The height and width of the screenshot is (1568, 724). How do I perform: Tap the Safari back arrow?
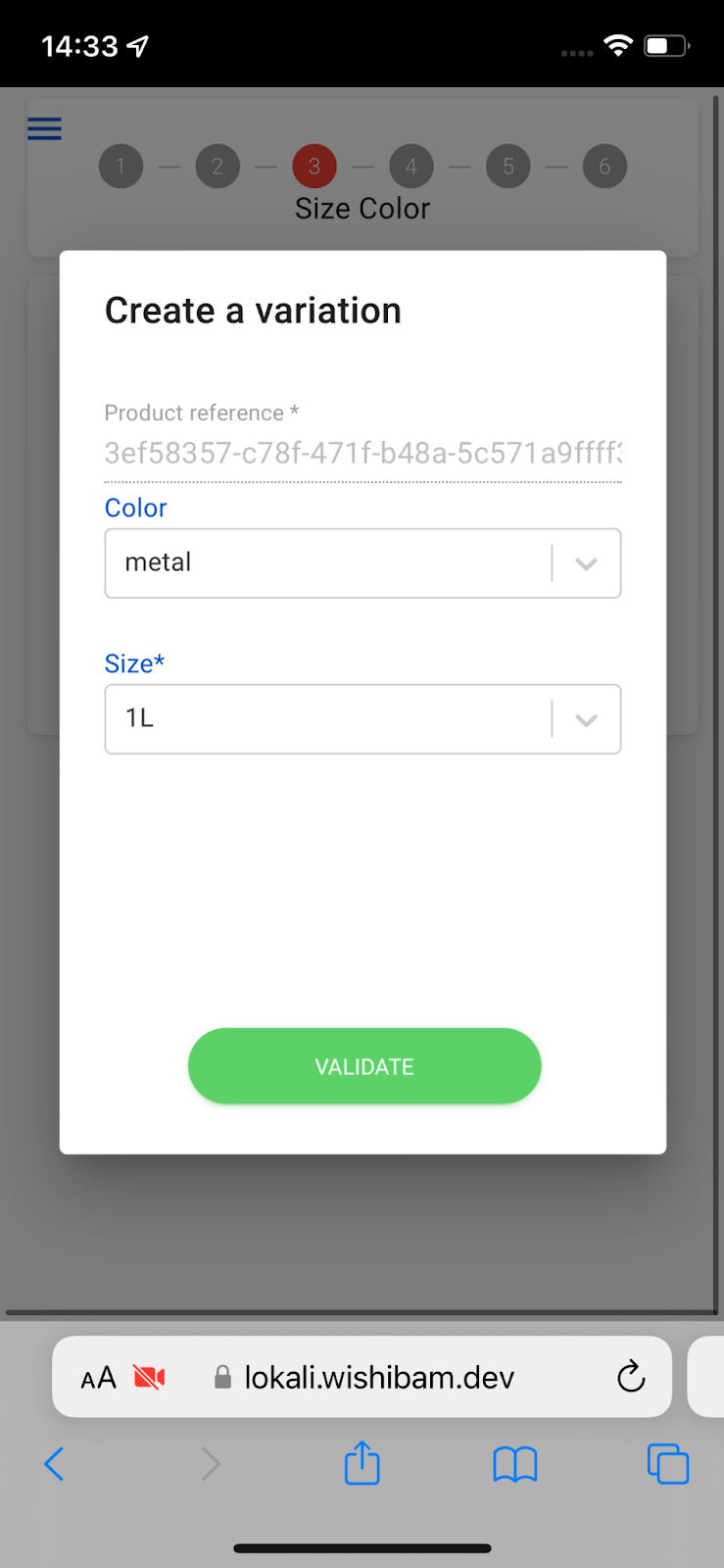pos(54,1464)
